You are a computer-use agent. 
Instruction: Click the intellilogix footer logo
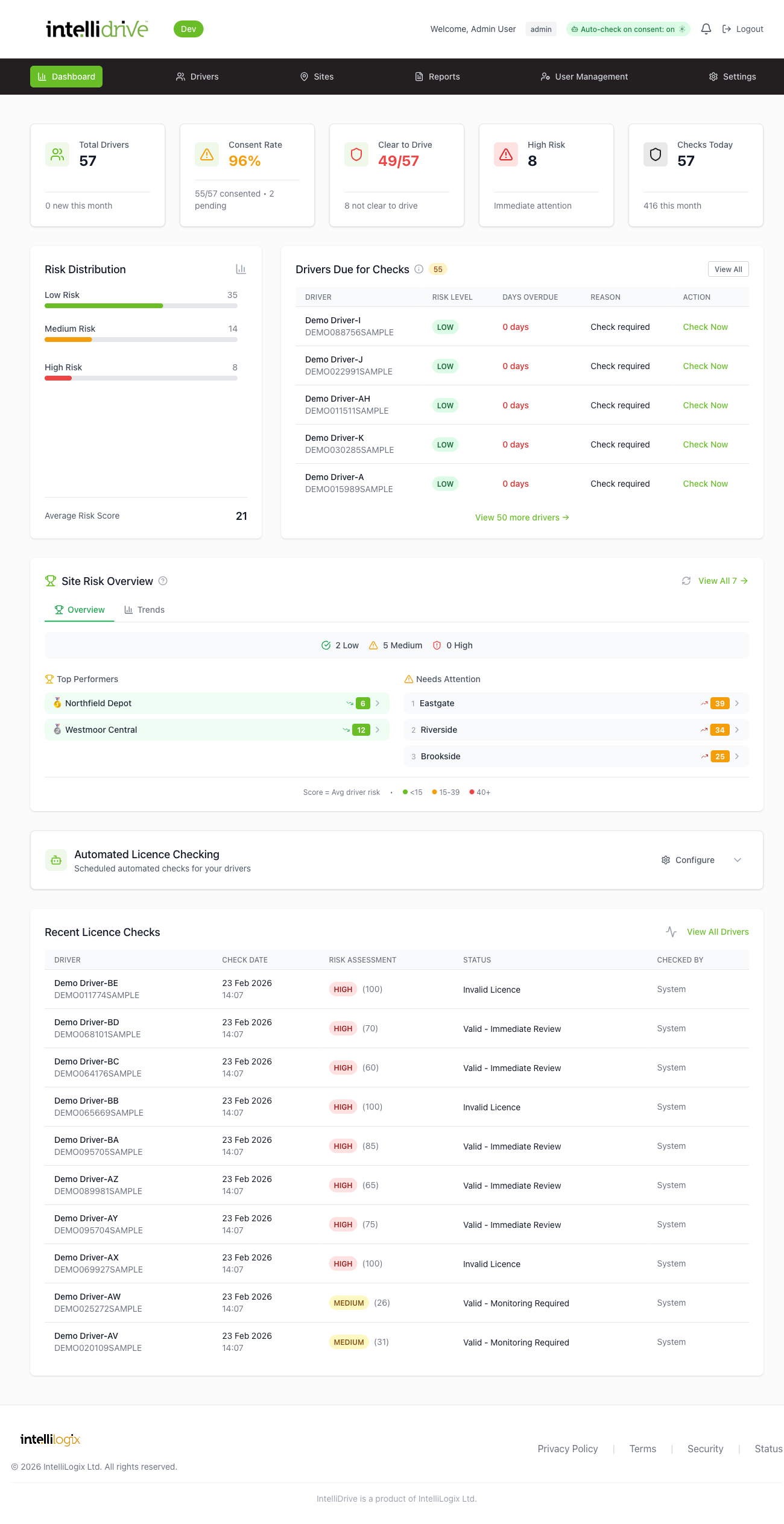point(50,1440)
